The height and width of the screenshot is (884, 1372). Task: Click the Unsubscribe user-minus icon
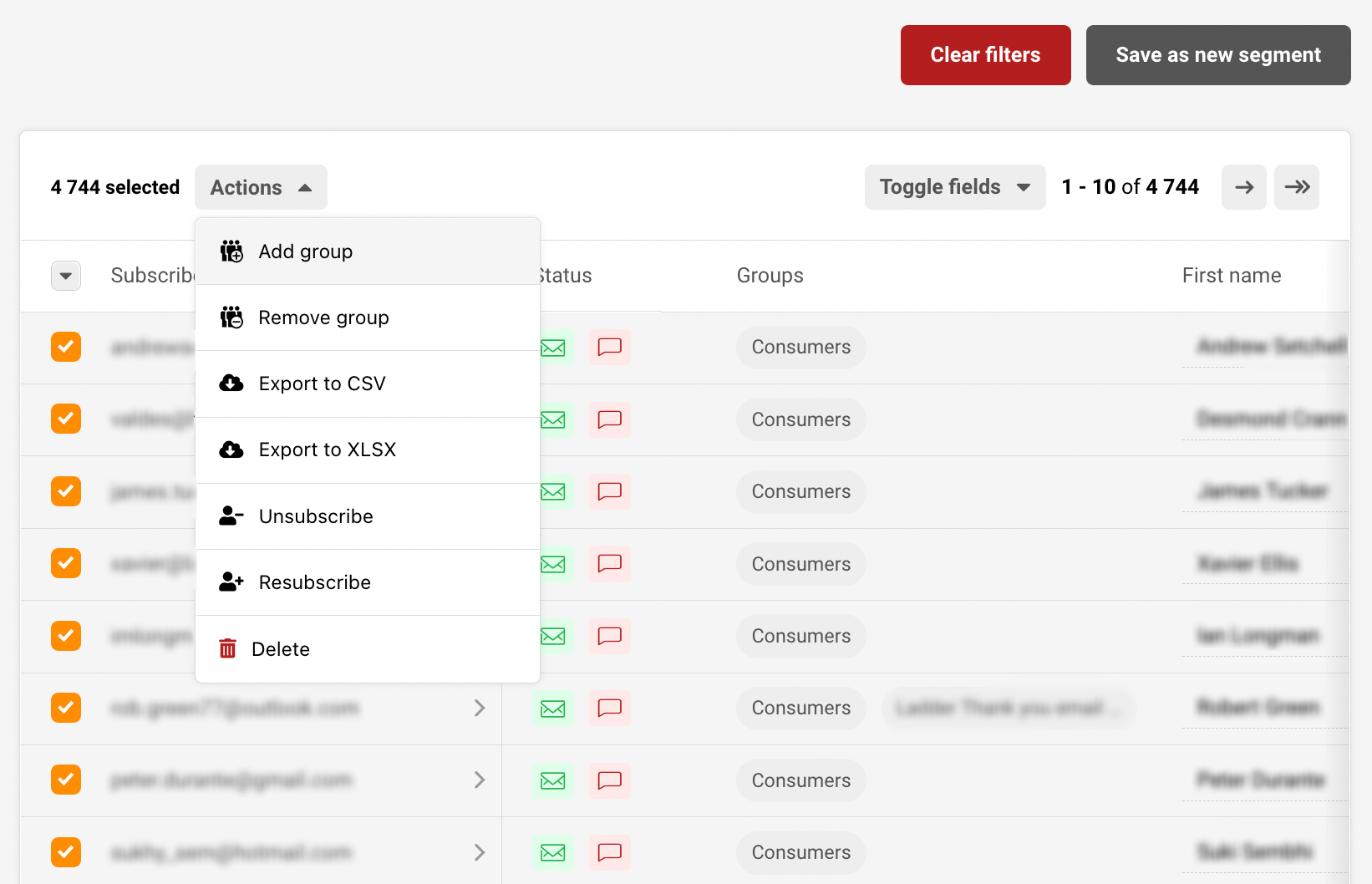click(231, 516)
